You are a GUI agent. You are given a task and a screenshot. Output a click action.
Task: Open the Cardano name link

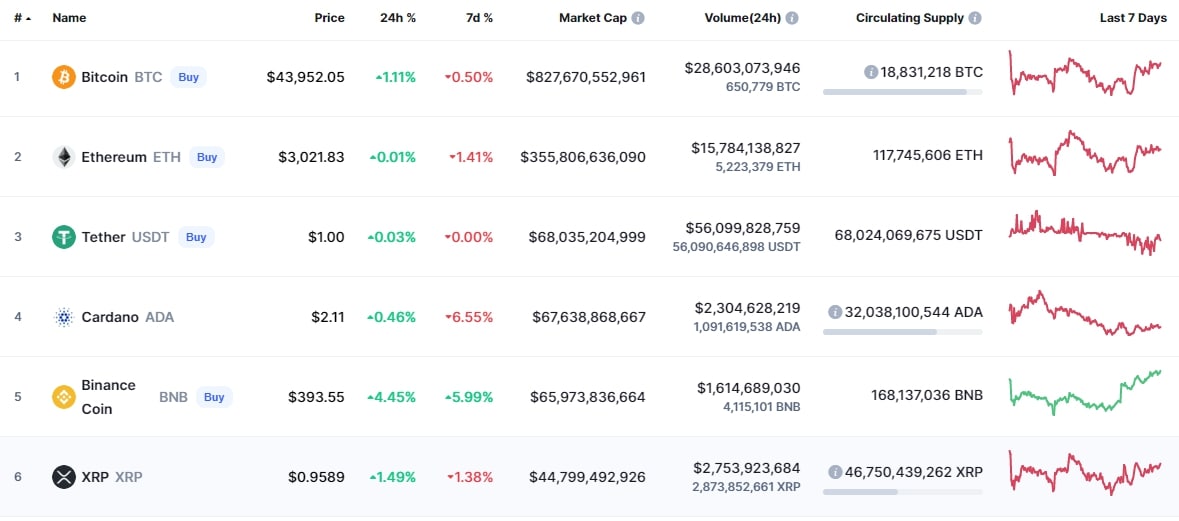coord(110,317)
